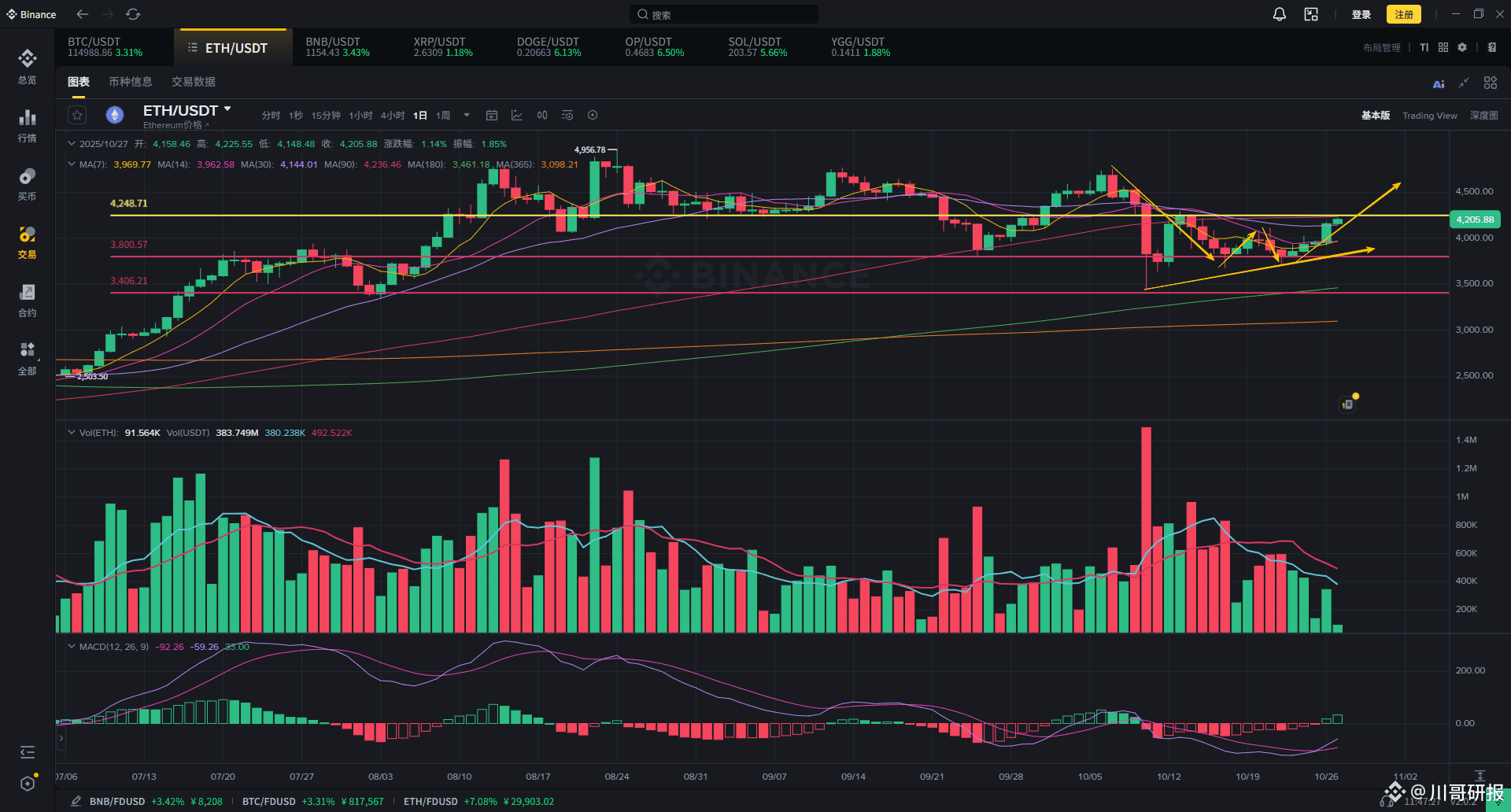Viewport: 1511px width, 812px height.
Task: Open the indicators line chart icon
Action: [517, 115]
